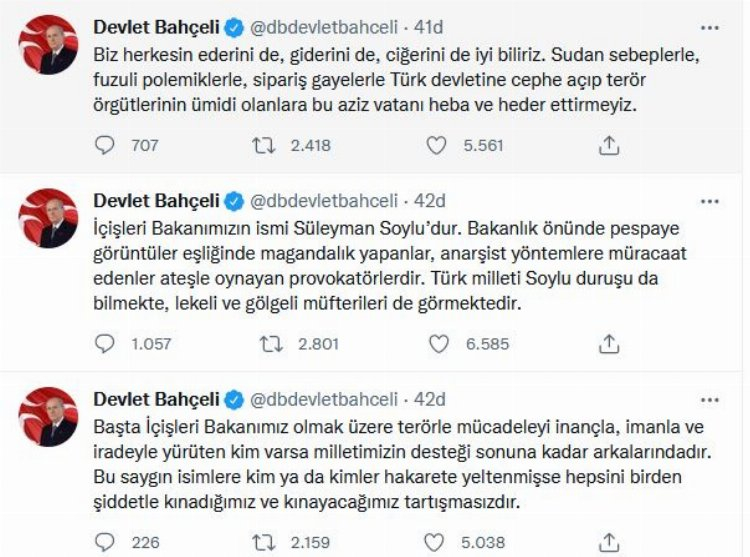The height and width of the screenshot is (557, 750).
Task: Share the Süleyman Soylu tweet
Action: [x=608, y=344]
